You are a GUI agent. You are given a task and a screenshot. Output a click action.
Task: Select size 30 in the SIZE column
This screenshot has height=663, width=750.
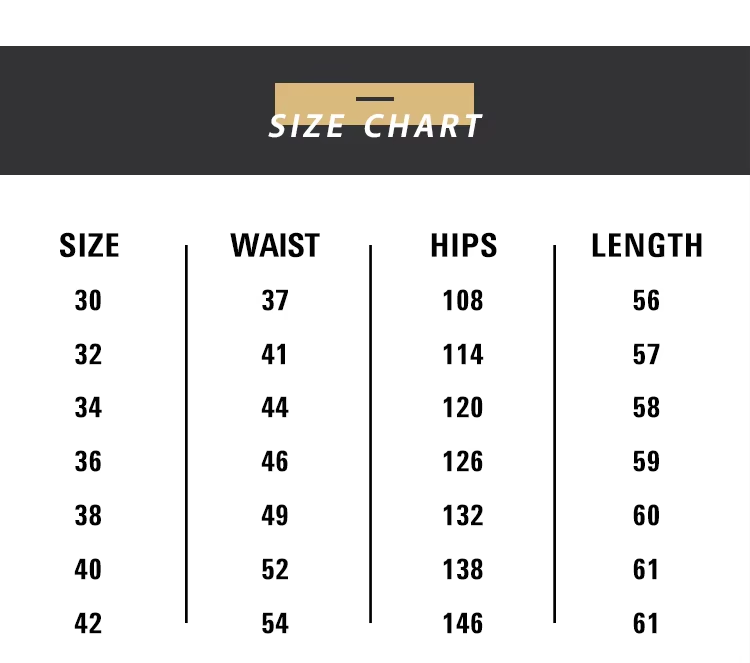[88, 300]
